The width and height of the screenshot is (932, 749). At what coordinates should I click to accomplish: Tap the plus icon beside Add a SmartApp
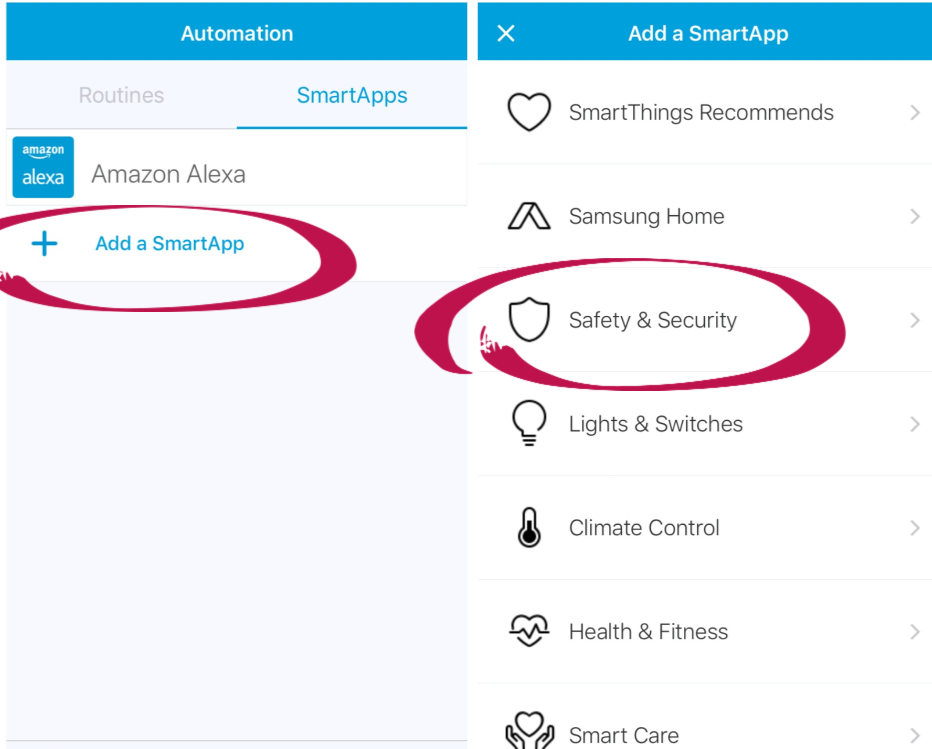(44, 244)
